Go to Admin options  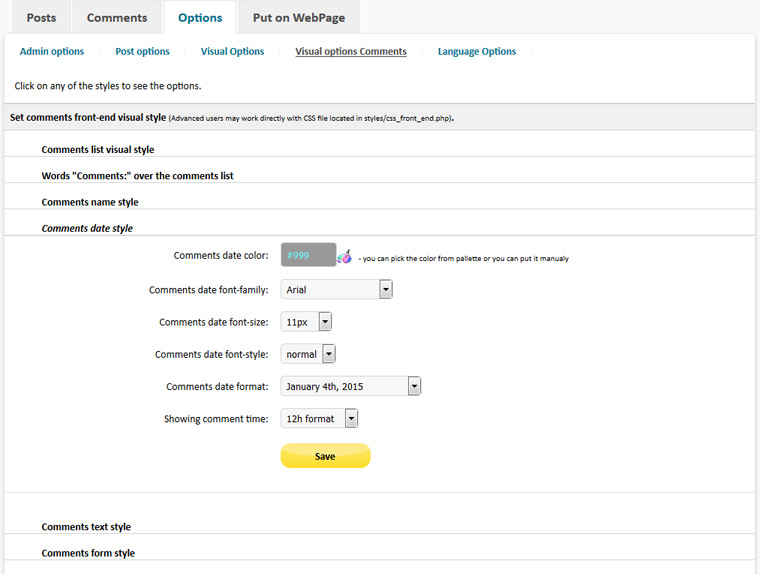(52, 51)
